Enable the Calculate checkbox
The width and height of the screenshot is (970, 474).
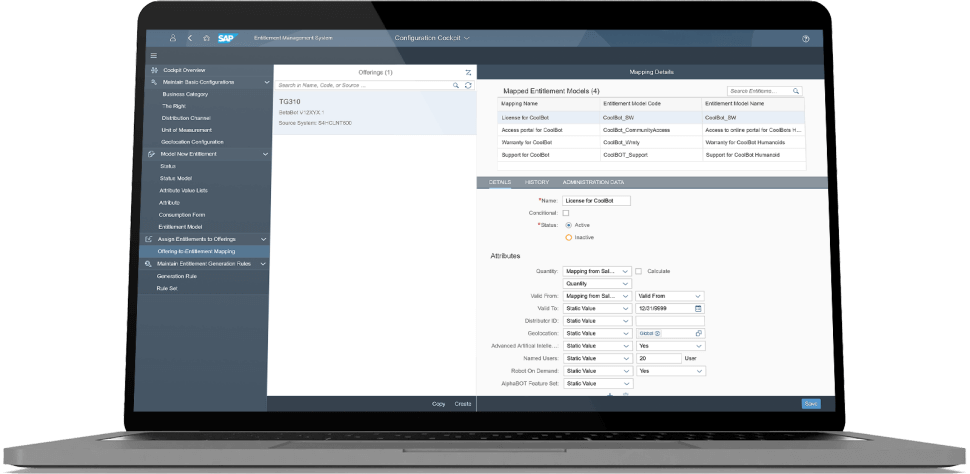coord(638,271)
